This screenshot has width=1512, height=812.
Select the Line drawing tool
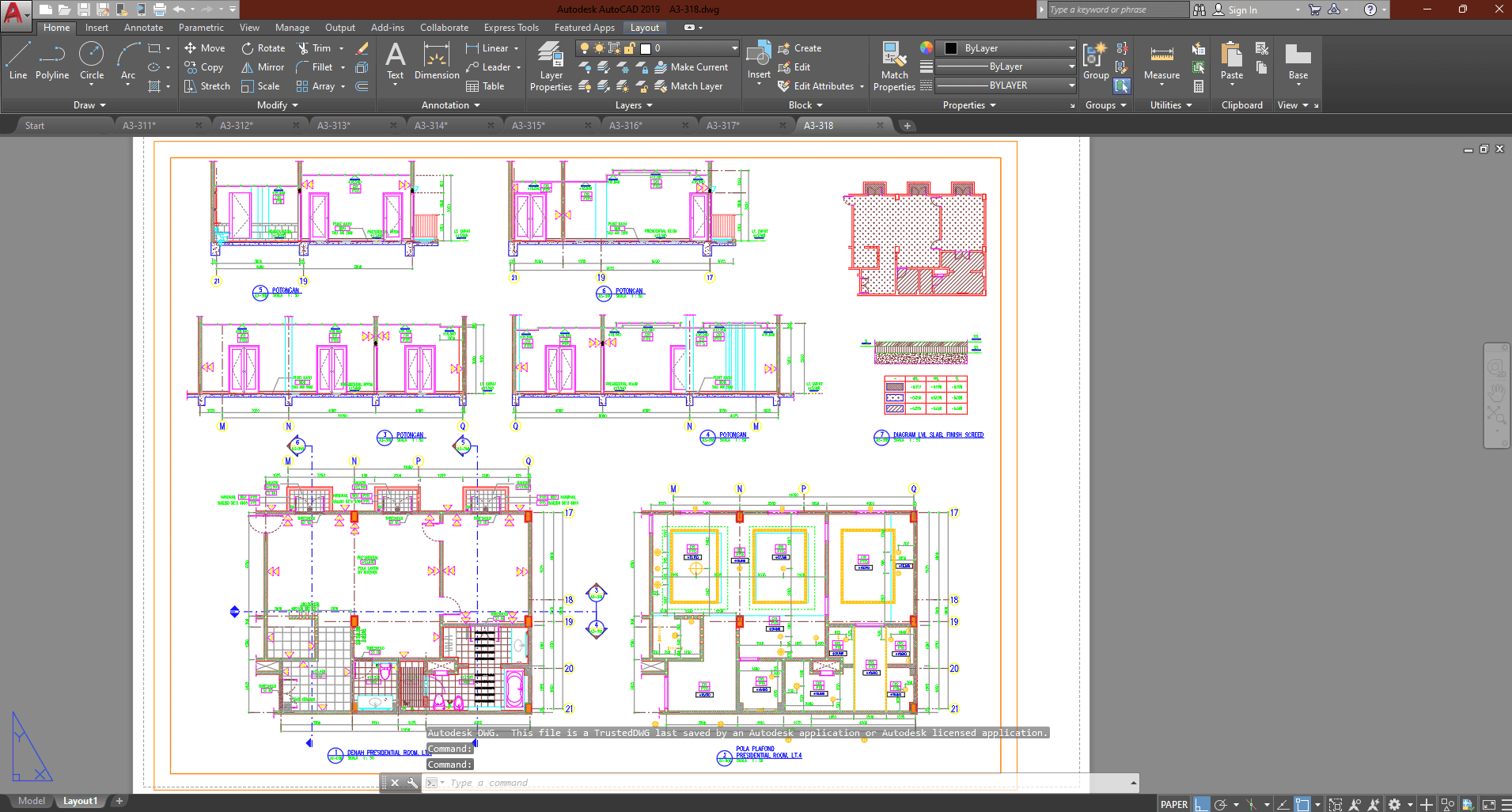(x=18, y=61)
